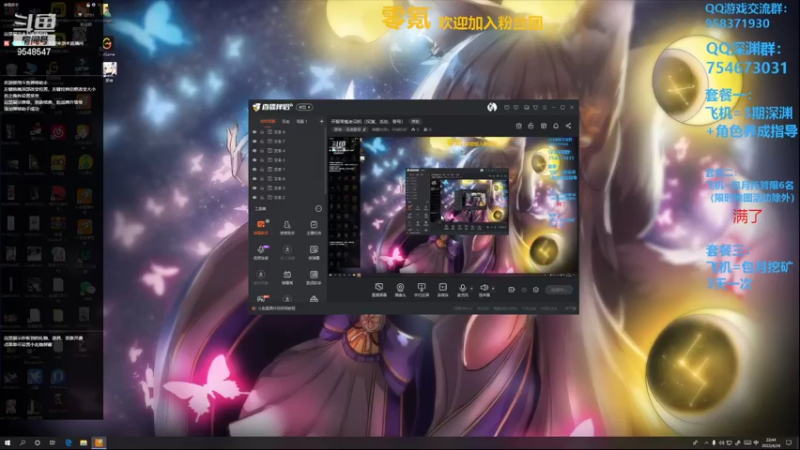Add a camera source from bottom toolbar
The height and width of the screenshot is (450, 800).
[x=400, y=289]
